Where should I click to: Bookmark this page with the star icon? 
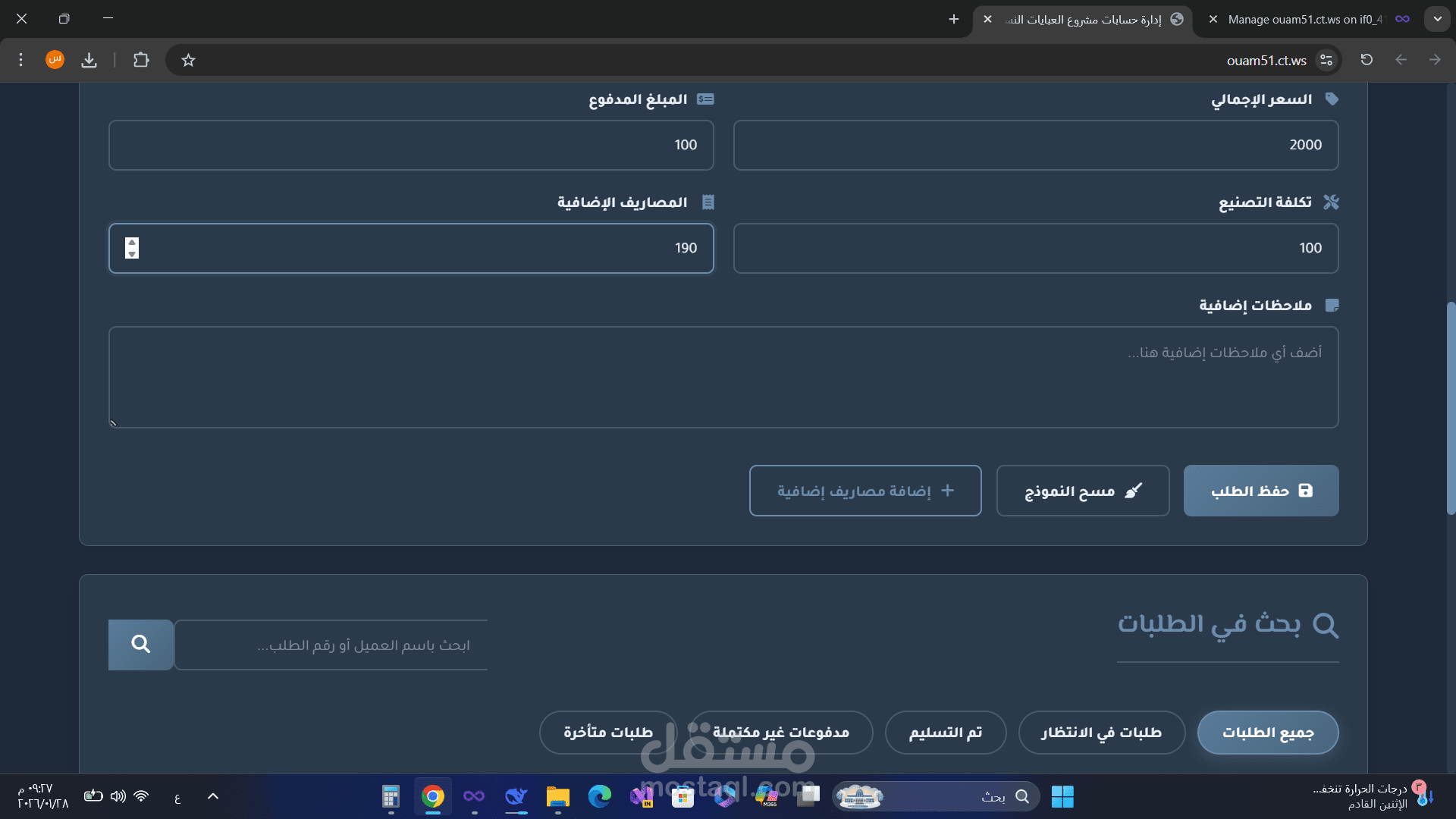pos(189,60)
